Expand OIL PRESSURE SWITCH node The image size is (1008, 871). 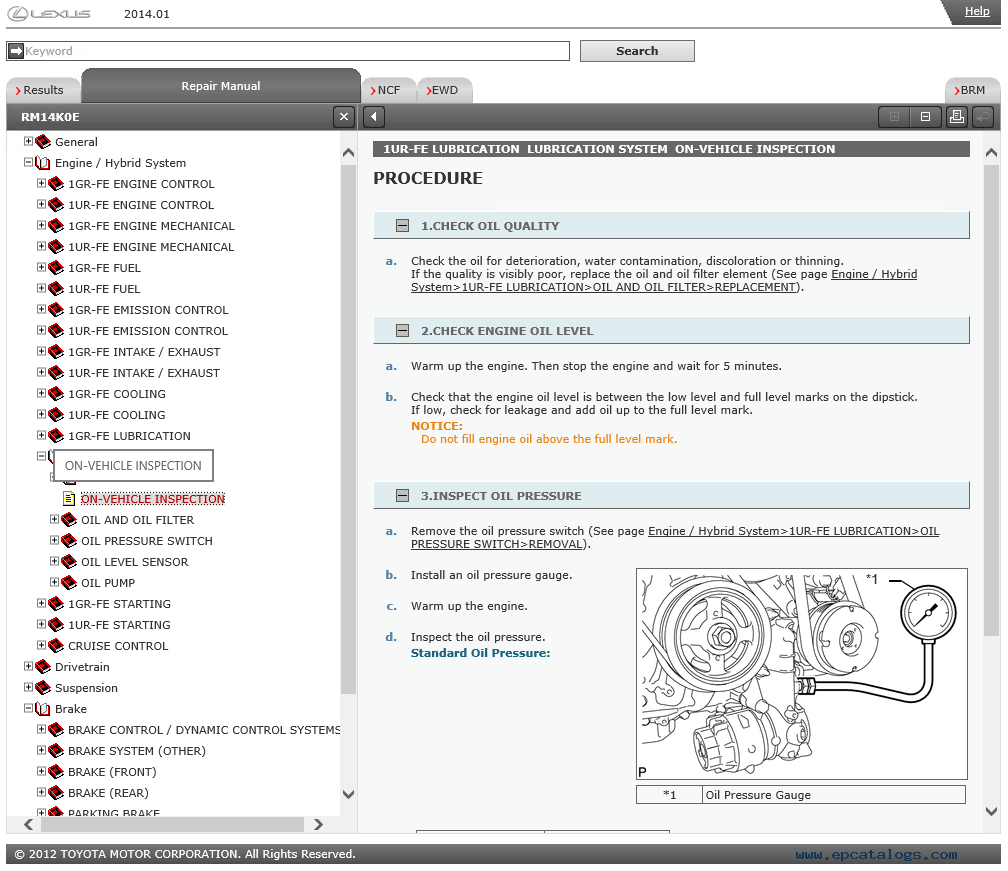54,540
